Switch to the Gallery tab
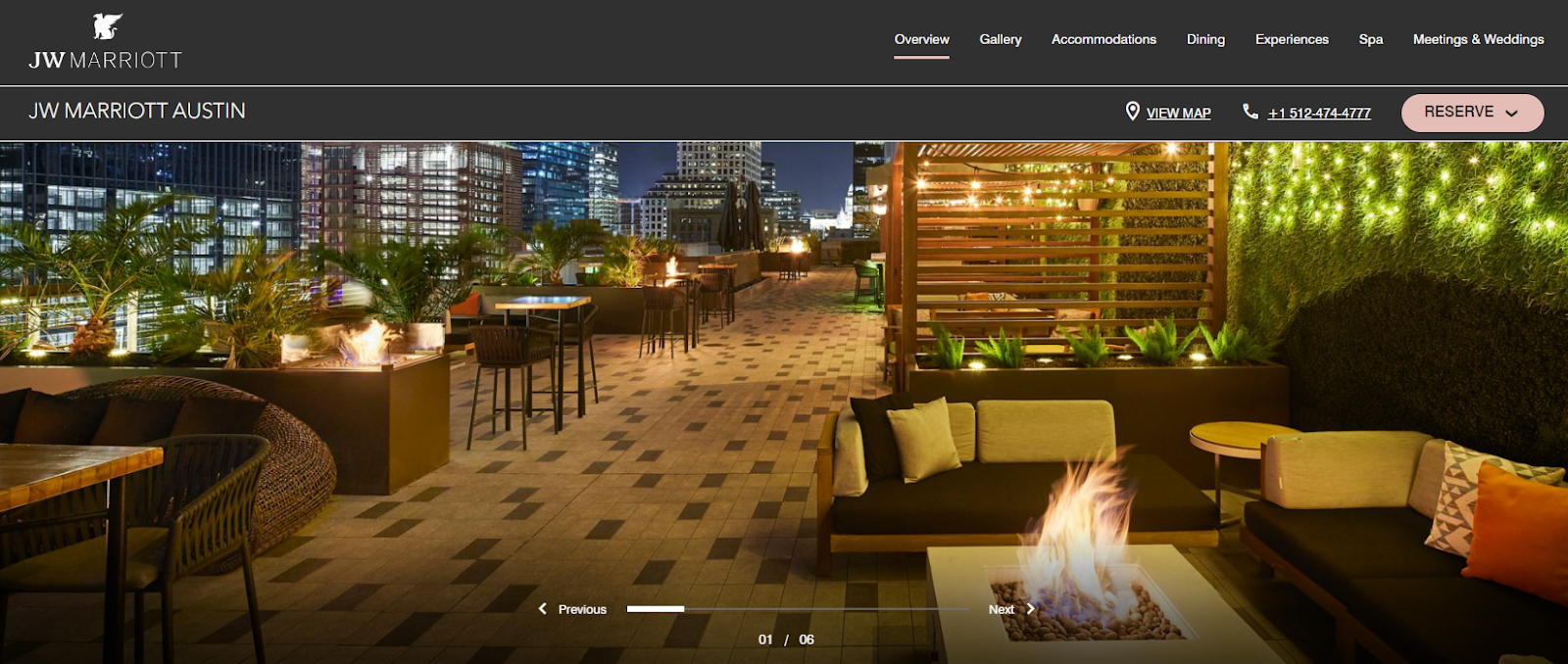The image size is (1568, 664). [x=1000, y=39]
